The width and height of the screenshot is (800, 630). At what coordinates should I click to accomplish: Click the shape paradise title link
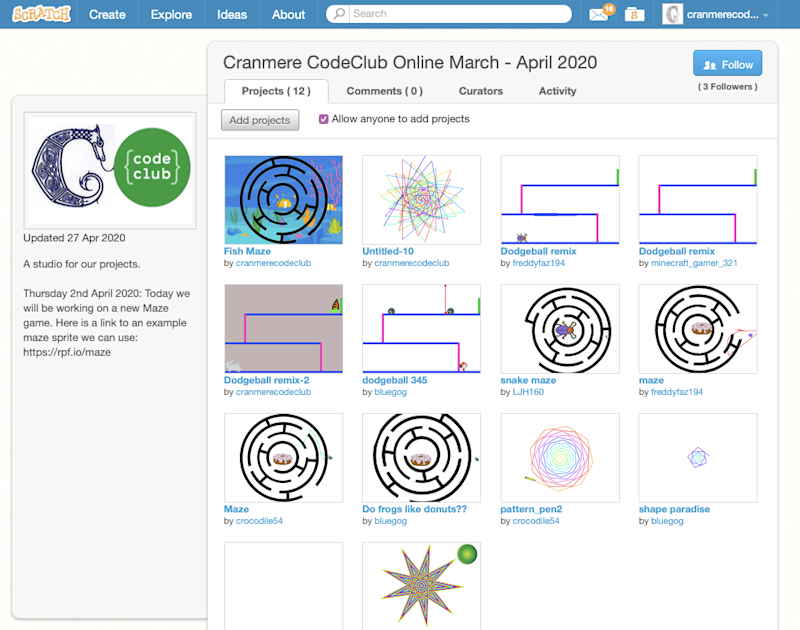point(674,509)
